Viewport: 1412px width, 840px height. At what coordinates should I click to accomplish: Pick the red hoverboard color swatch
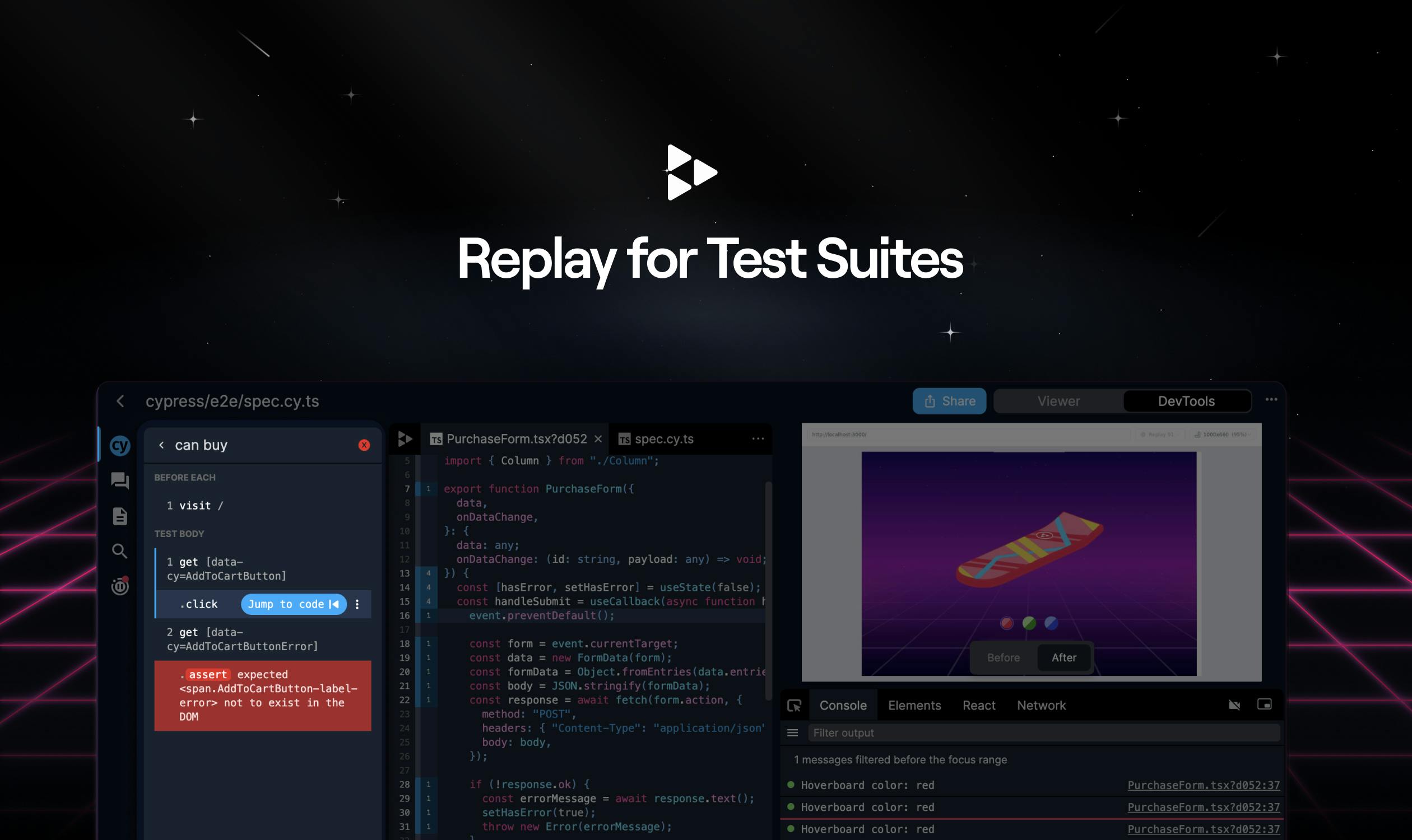1006,623
